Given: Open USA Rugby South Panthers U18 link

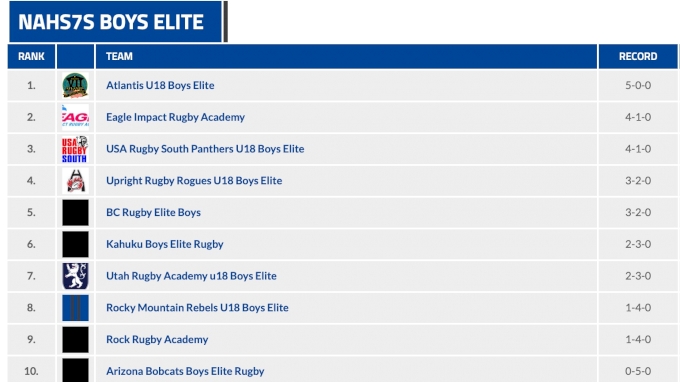Looking at the screenshot, I should pyautogui.click(x=205, y=149).
